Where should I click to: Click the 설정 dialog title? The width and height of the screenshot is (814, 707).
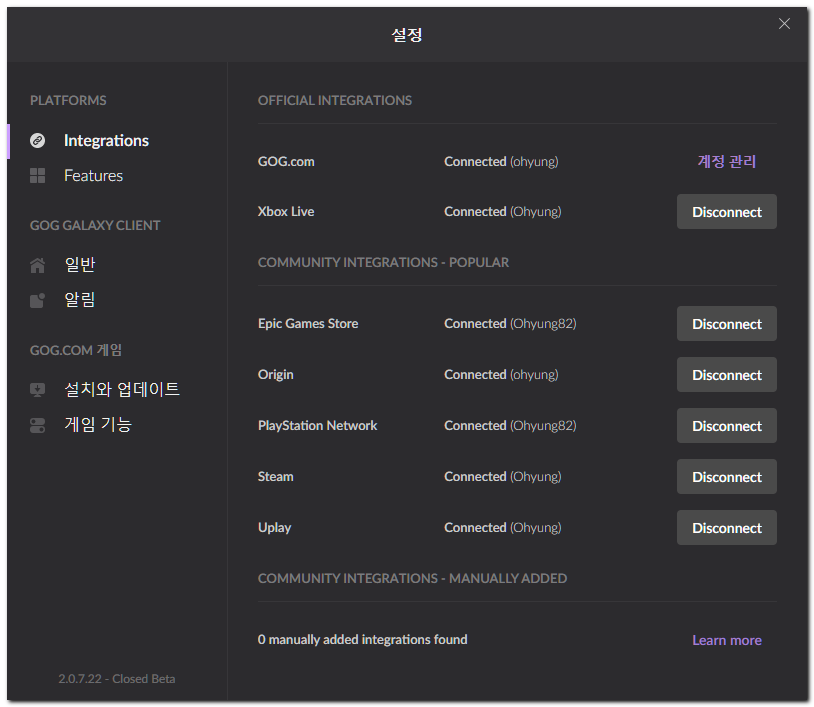[x=406, y=35]
